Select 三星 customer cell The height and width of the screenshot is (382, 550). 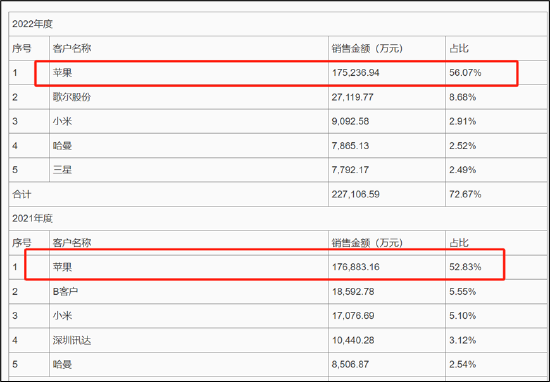(189, 170)
